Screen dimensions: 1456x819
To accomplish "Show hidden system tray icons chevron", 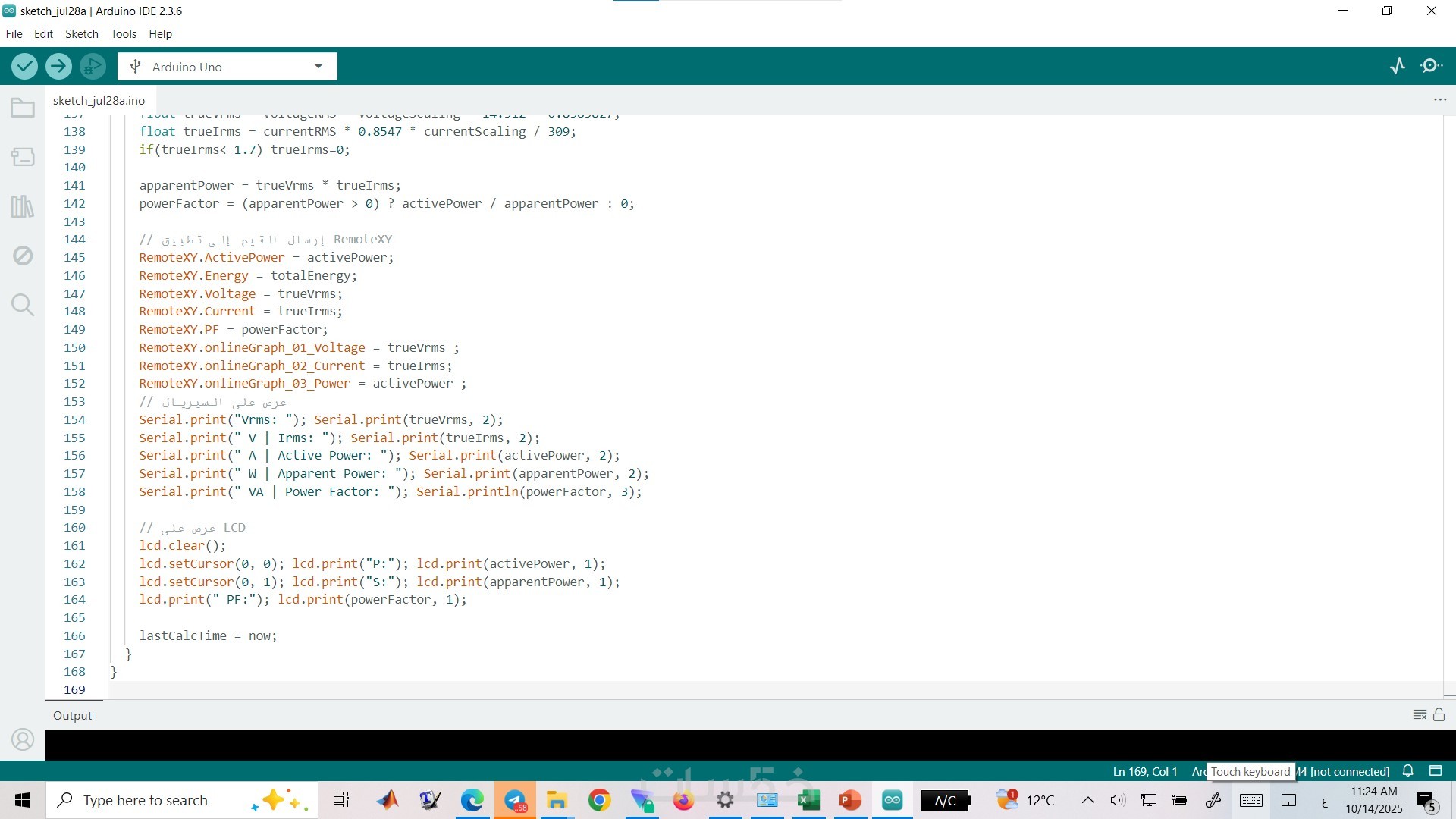I will click(1087, 801).
